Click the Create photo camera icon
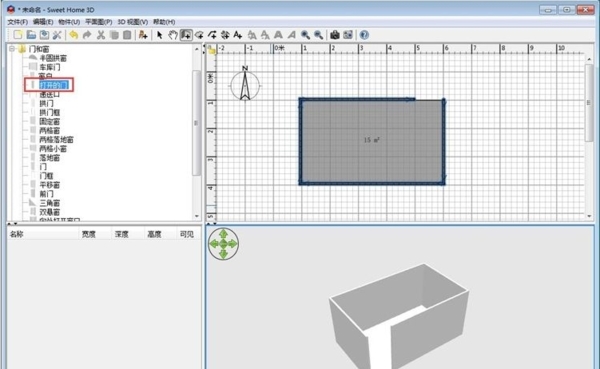The image size is (600, 369). point(335,35)
